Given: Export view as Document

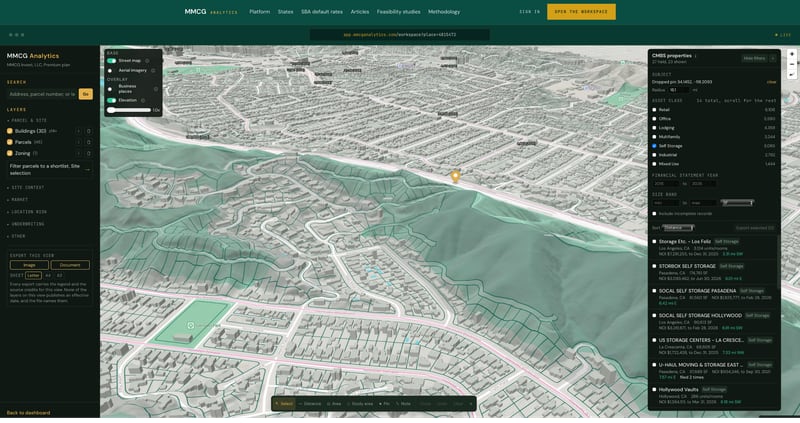Looking at the screenshot, I should [x=70, y=265].
